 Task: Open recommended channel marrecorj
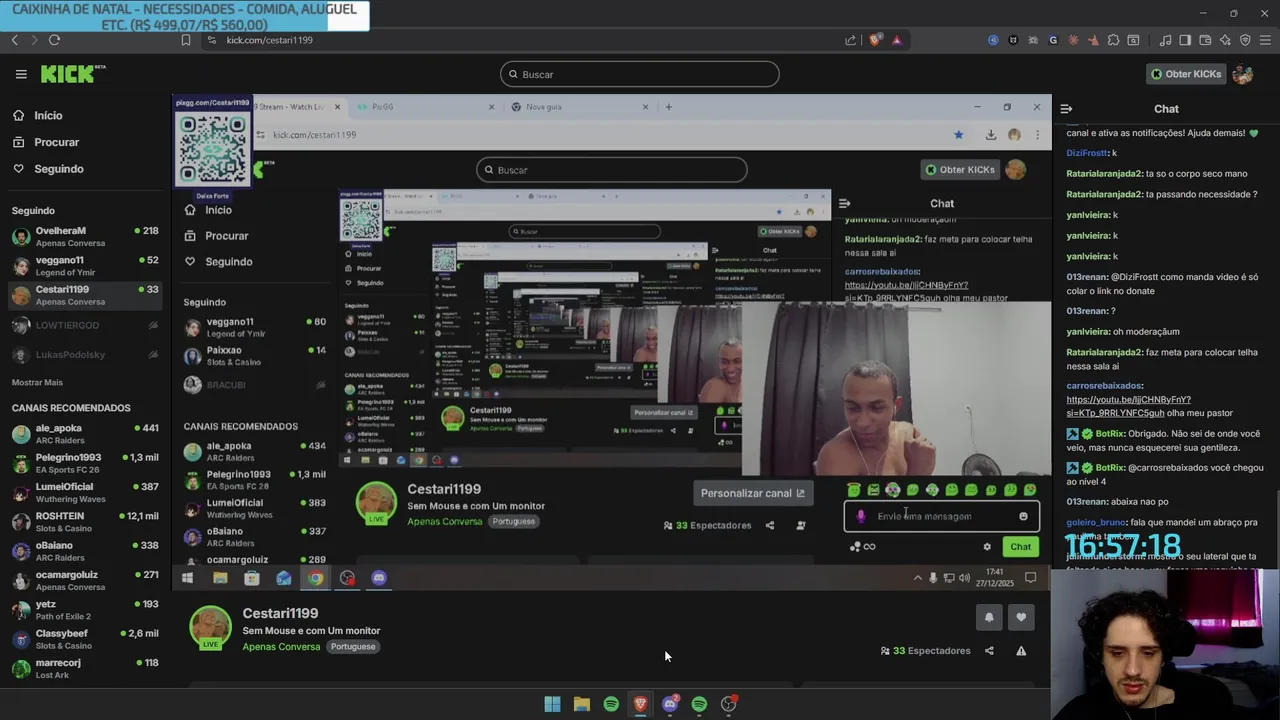(85, 668)
